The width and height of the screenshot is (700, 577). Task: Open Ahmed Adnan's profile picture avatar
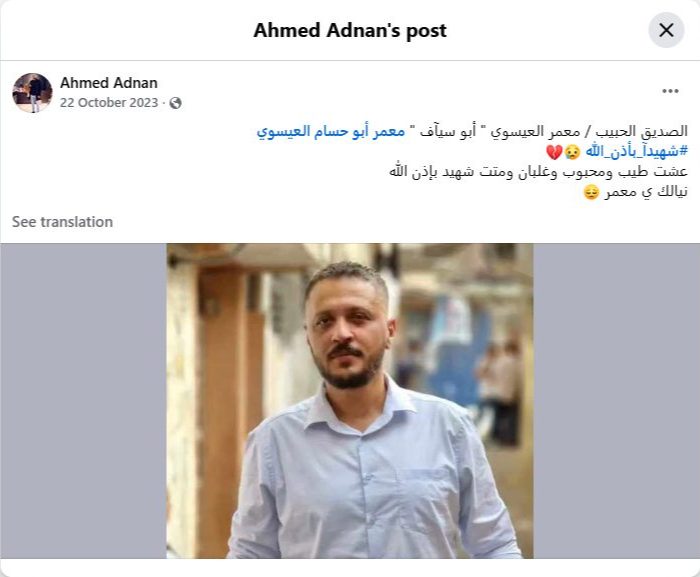pyautogui.click(x=32, y=93)
